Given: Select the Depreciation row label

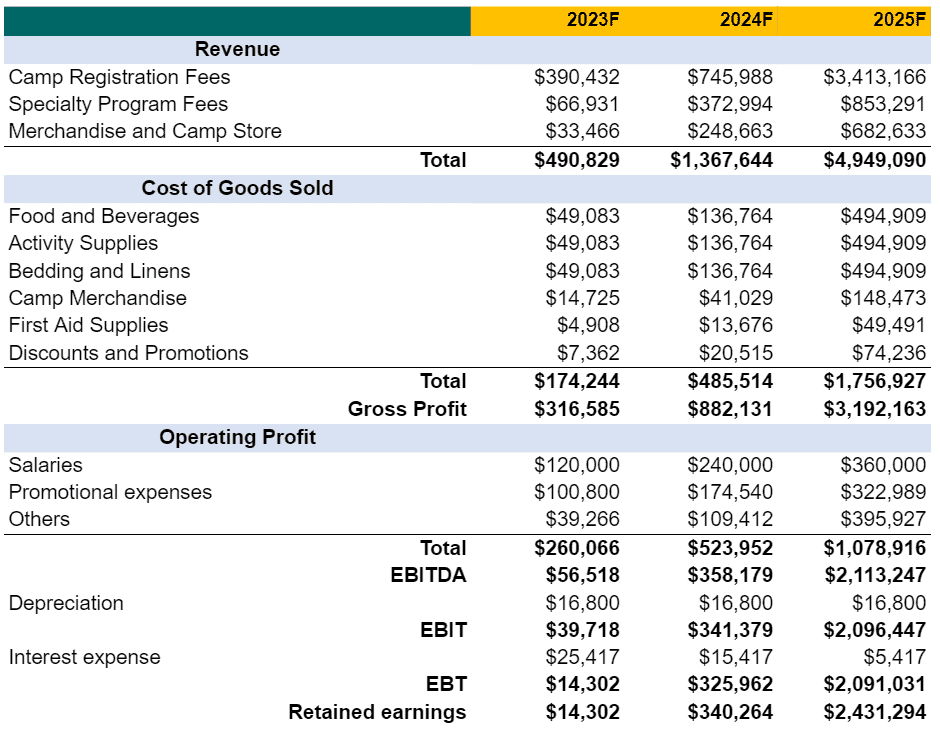Looking at the screenshot, I should click(66, 603).
